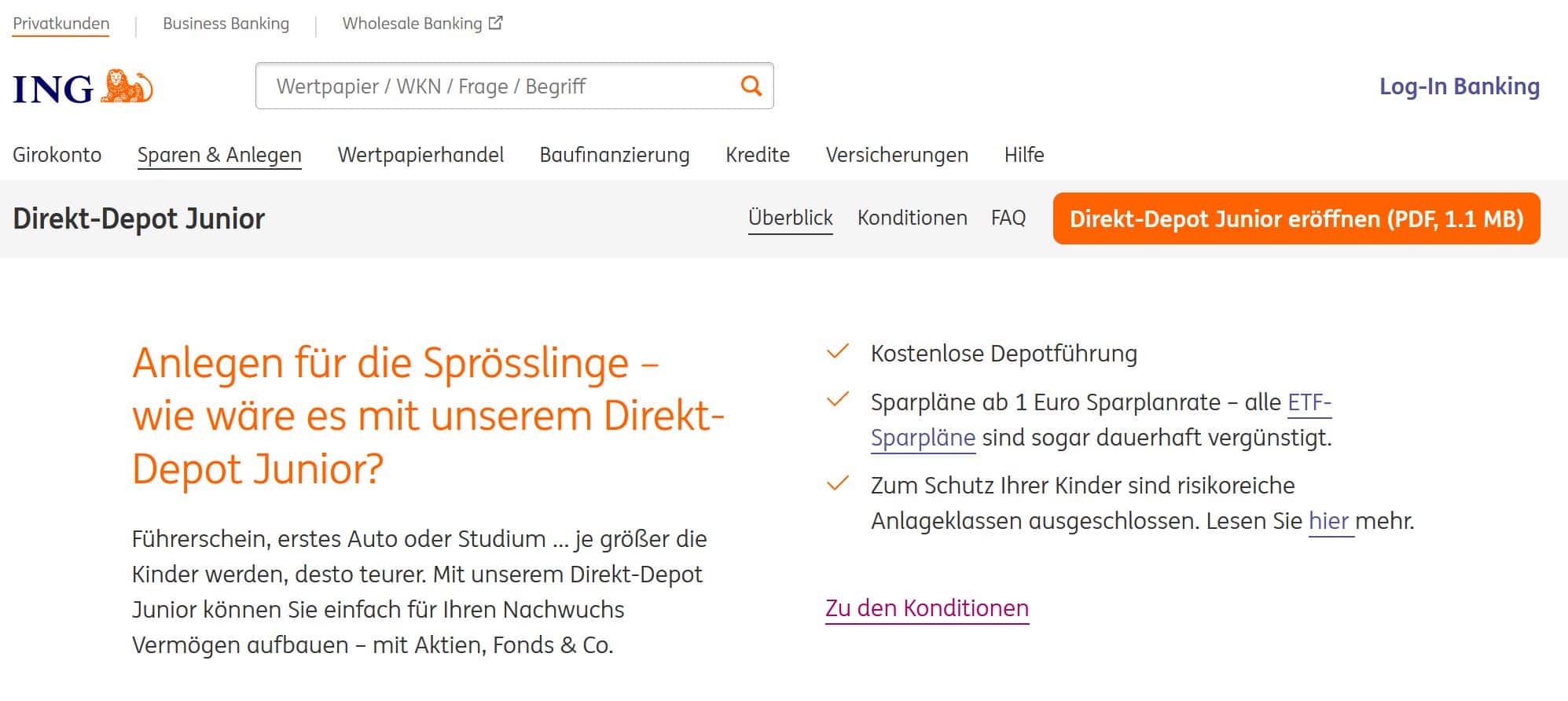The image size is (1568, 701).
Task: Follow the 'hier' link about Anlageklassen
Action: click(1329, 521)
